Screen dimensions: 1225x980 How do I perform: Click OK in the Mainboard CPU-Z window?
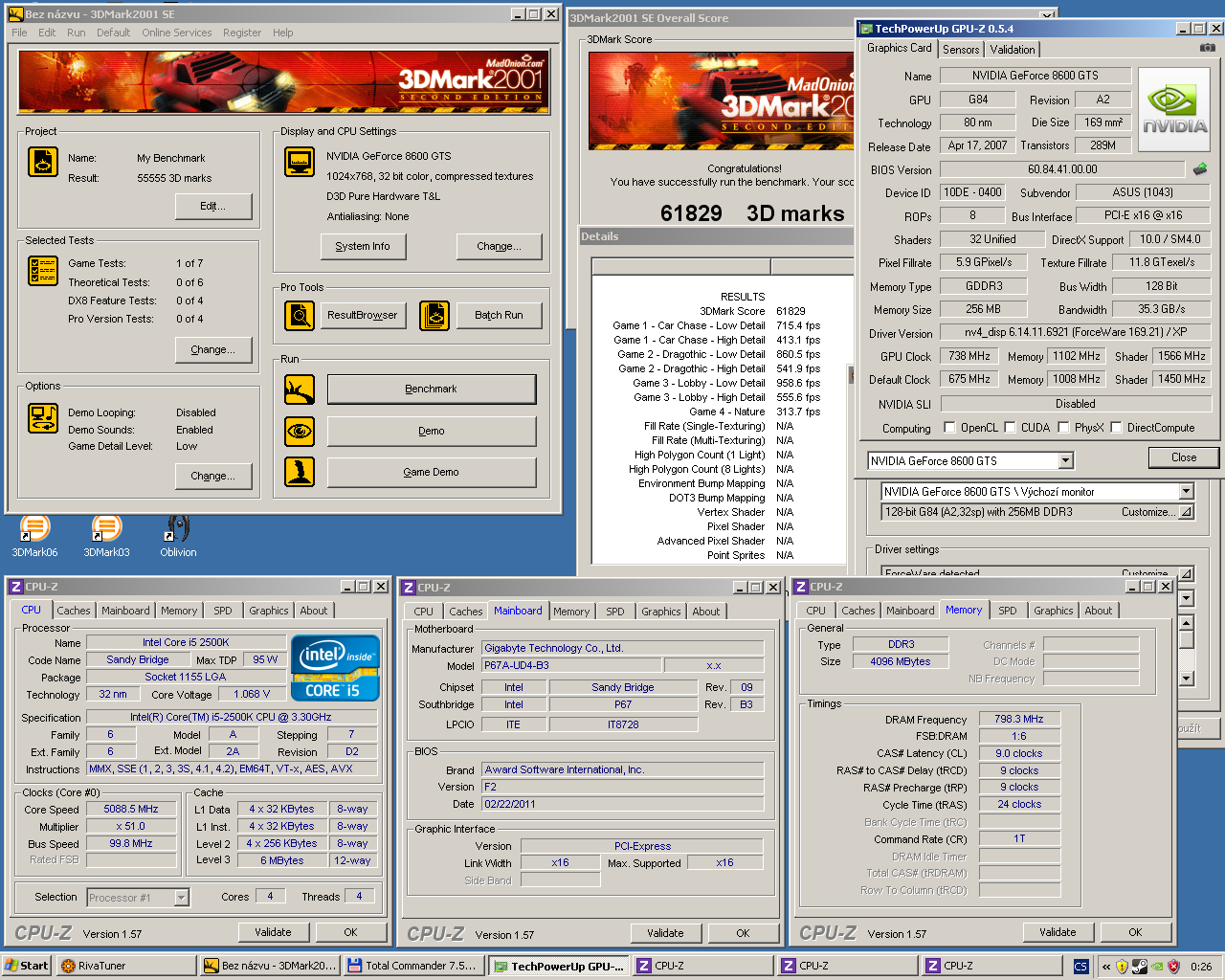[x=743, y=933]
